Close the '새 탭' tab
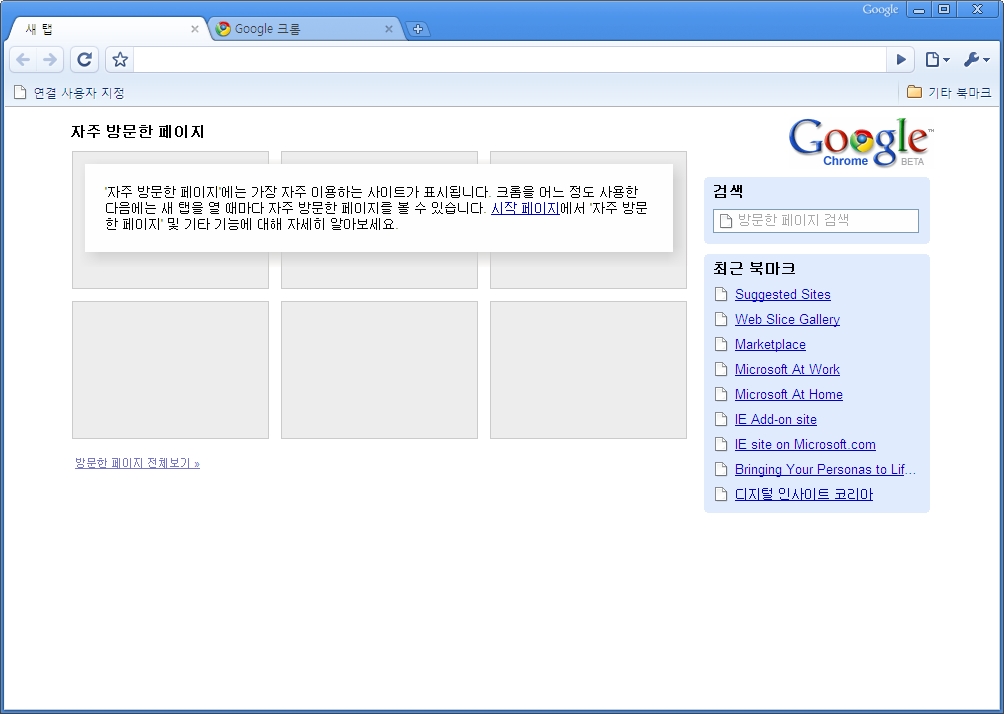Viewport: 1004px width, 714px height. pos(195,29)
